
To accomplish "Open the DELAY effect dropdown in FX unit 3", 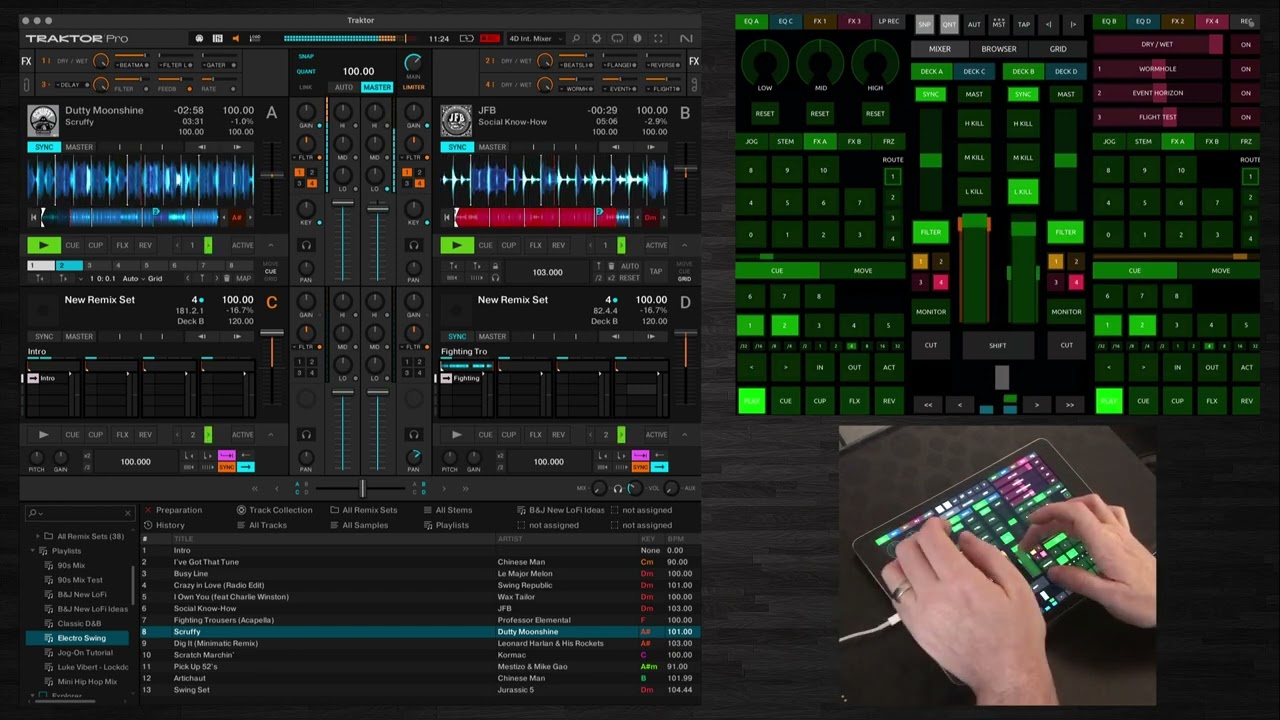I will coord(71,85).
